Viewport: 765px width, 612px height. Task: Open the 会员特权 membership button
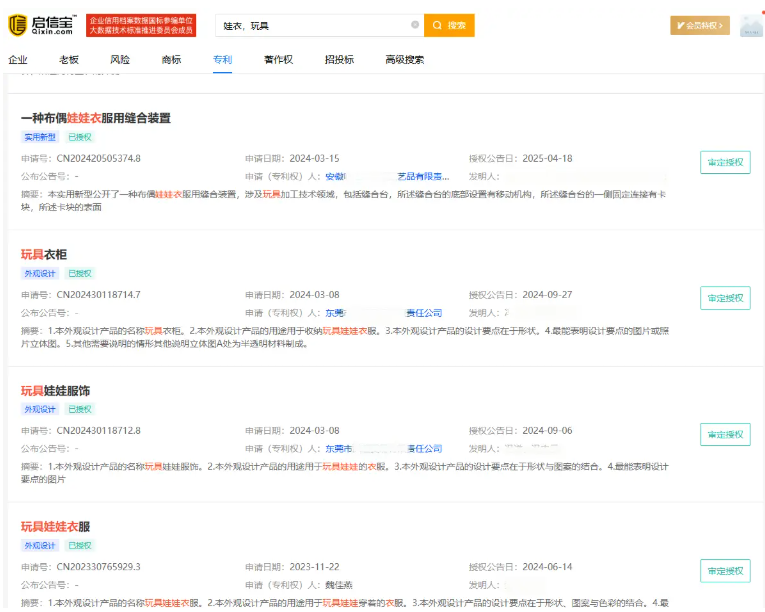700,25
